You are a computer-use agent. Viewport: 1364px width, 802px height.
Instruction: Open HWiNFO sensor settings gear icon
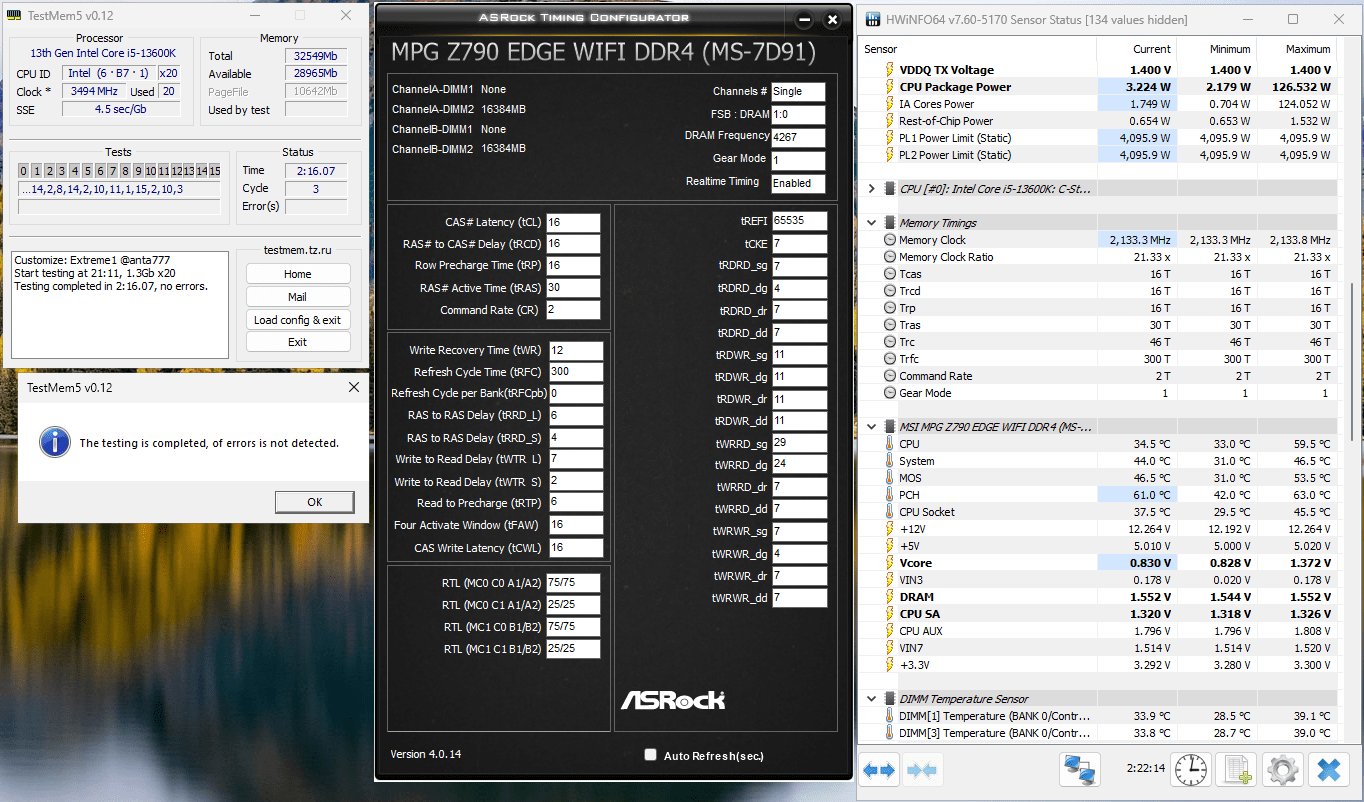coord(1283,770)
